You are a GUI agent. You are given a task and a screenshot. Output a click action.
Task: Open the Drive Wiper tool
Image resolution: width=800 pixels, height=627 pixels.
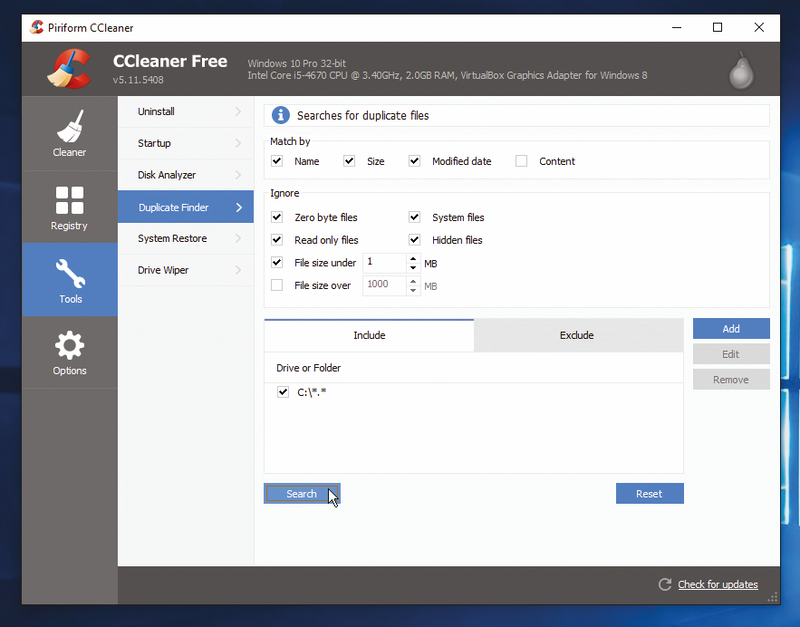186,270
